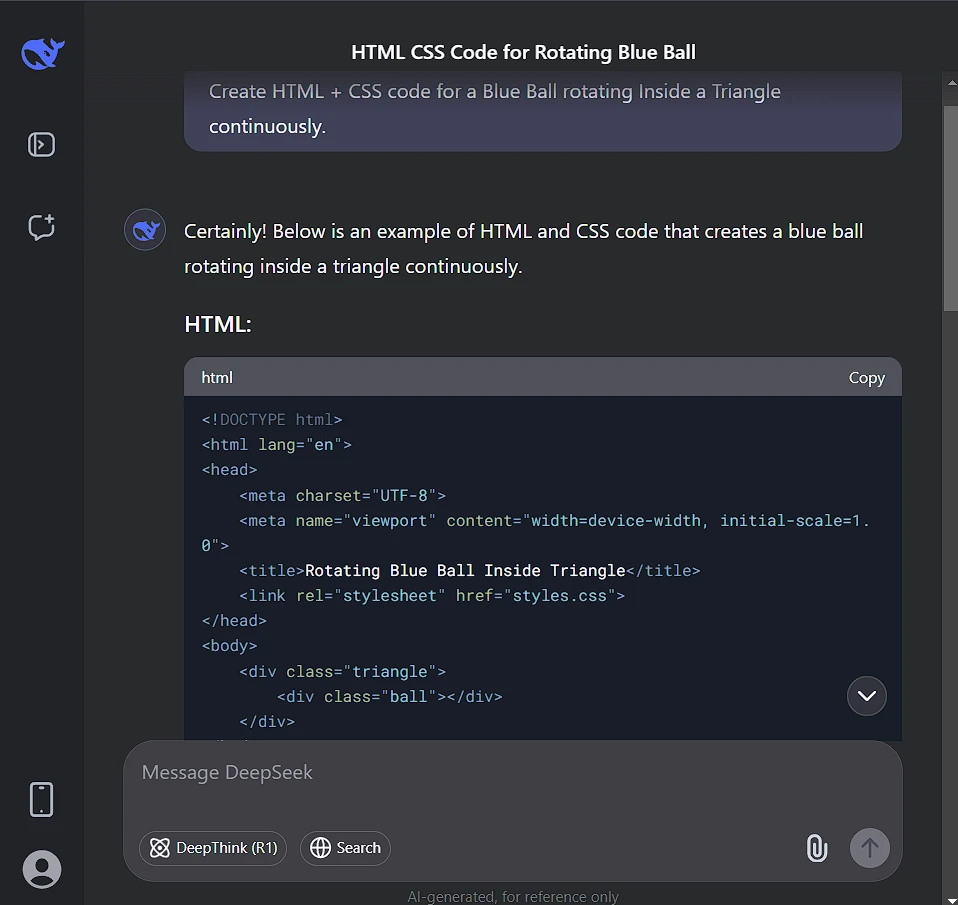The image size is (958, 905).
Task: Click the 'html' language label of code block
Action: tap(217, 378)
